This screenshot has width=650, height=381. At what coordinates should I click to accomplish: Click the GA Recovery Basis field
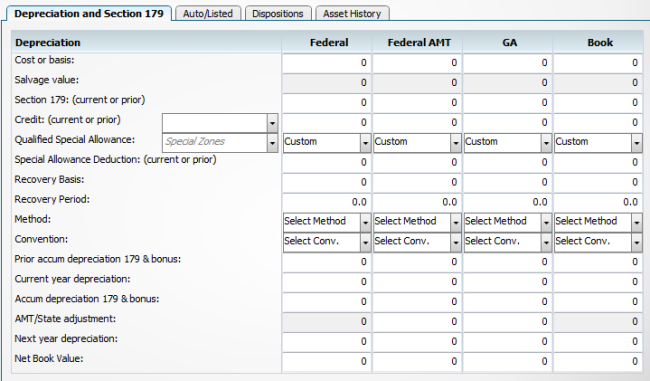507,182
